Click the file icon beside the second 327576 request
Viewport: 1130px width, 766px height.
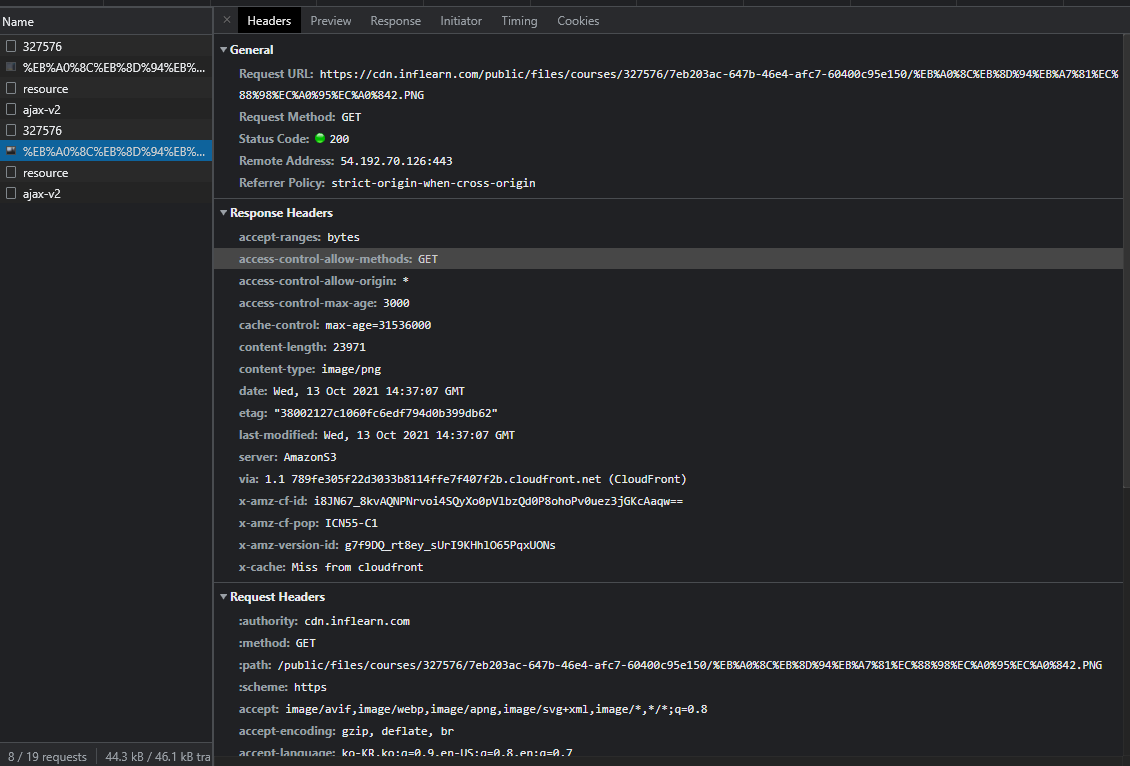pos(11,130)
